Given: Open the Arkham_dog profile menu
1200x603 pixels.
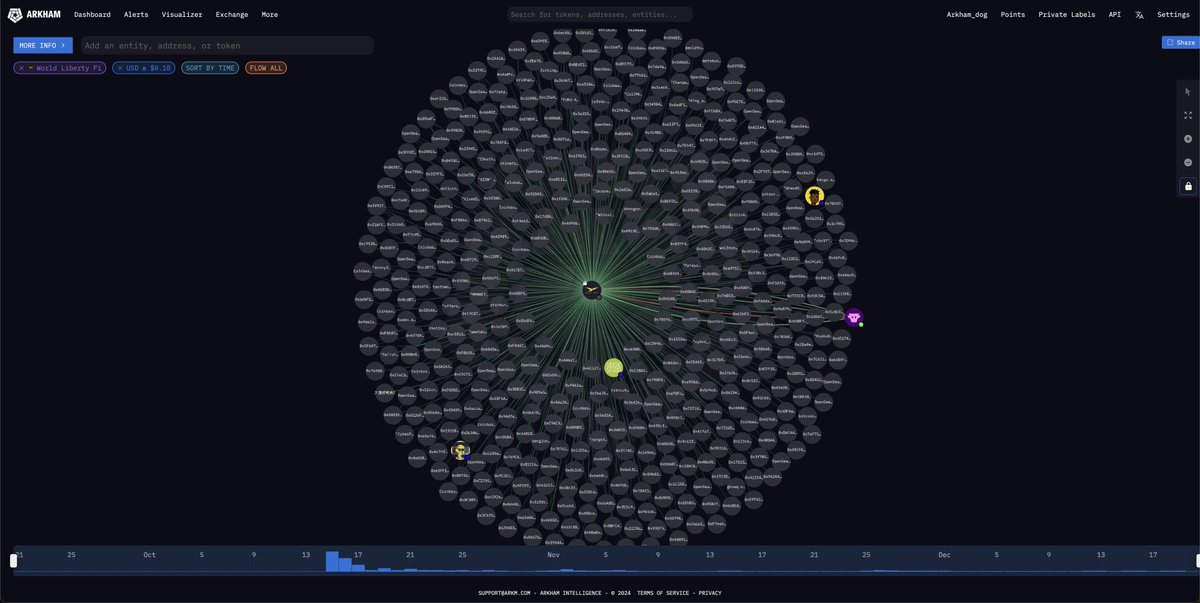Looking at the screenshot, I should 966,15.
